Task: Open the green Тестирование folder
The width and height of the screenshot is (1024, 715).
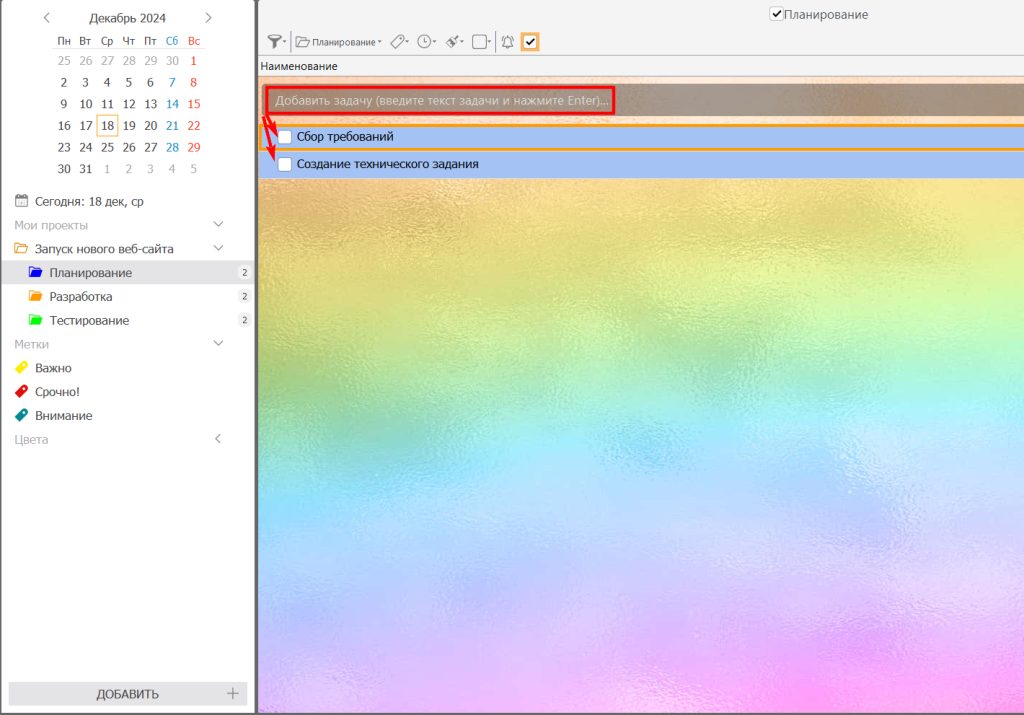Action: click(x=88, y=321)
